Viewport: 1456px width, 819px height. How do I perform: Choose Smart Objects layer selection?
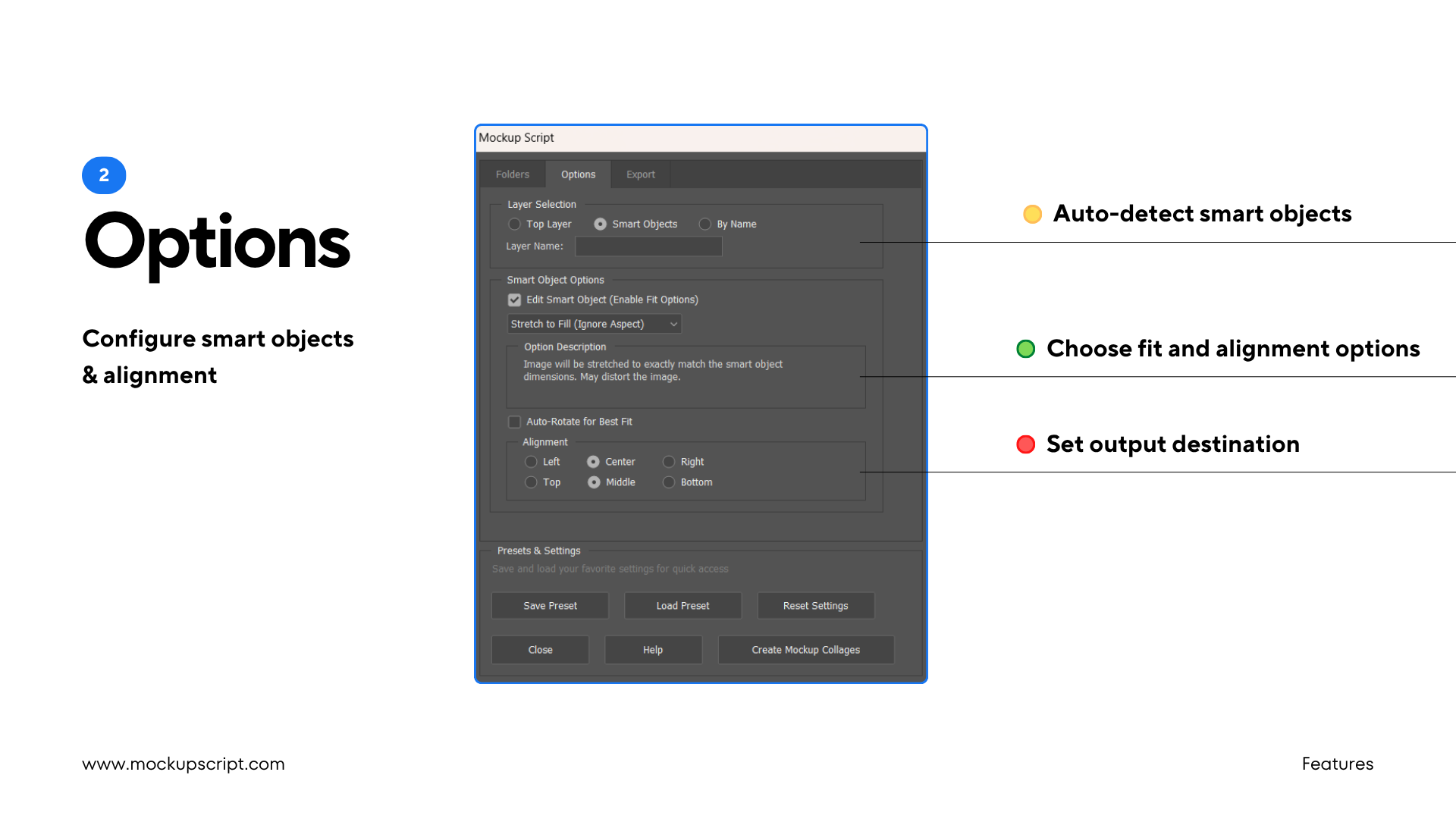tap(601, 224)
